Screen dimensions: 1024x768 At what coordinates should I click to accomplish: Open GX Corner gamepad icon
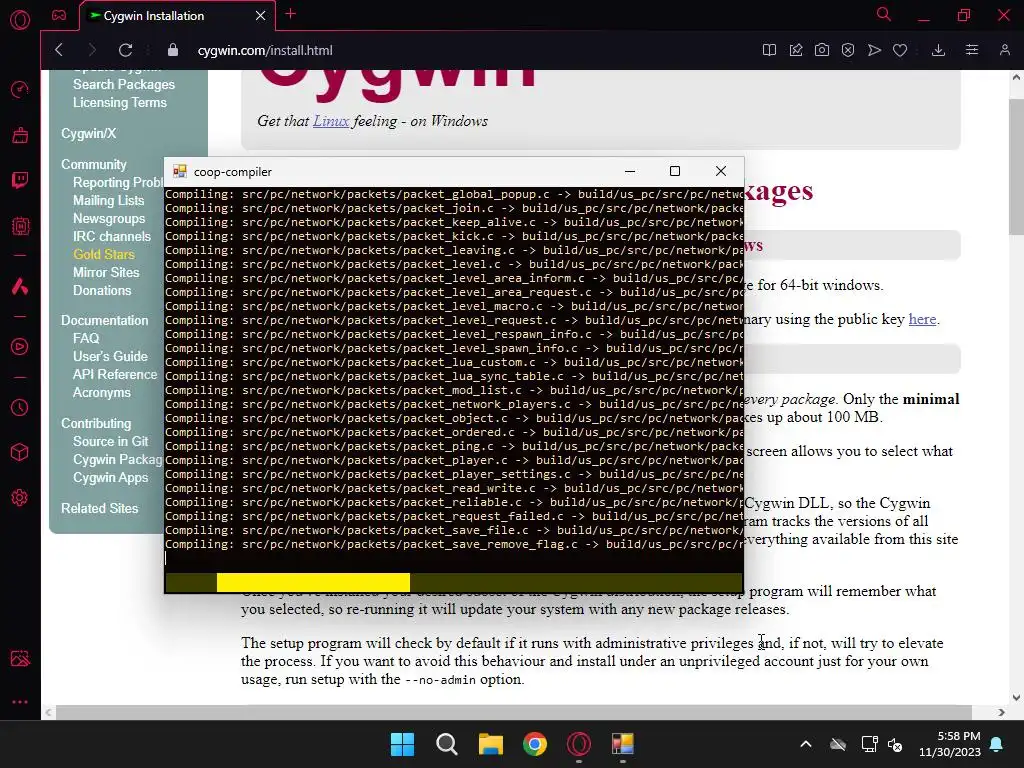(59, 15)
